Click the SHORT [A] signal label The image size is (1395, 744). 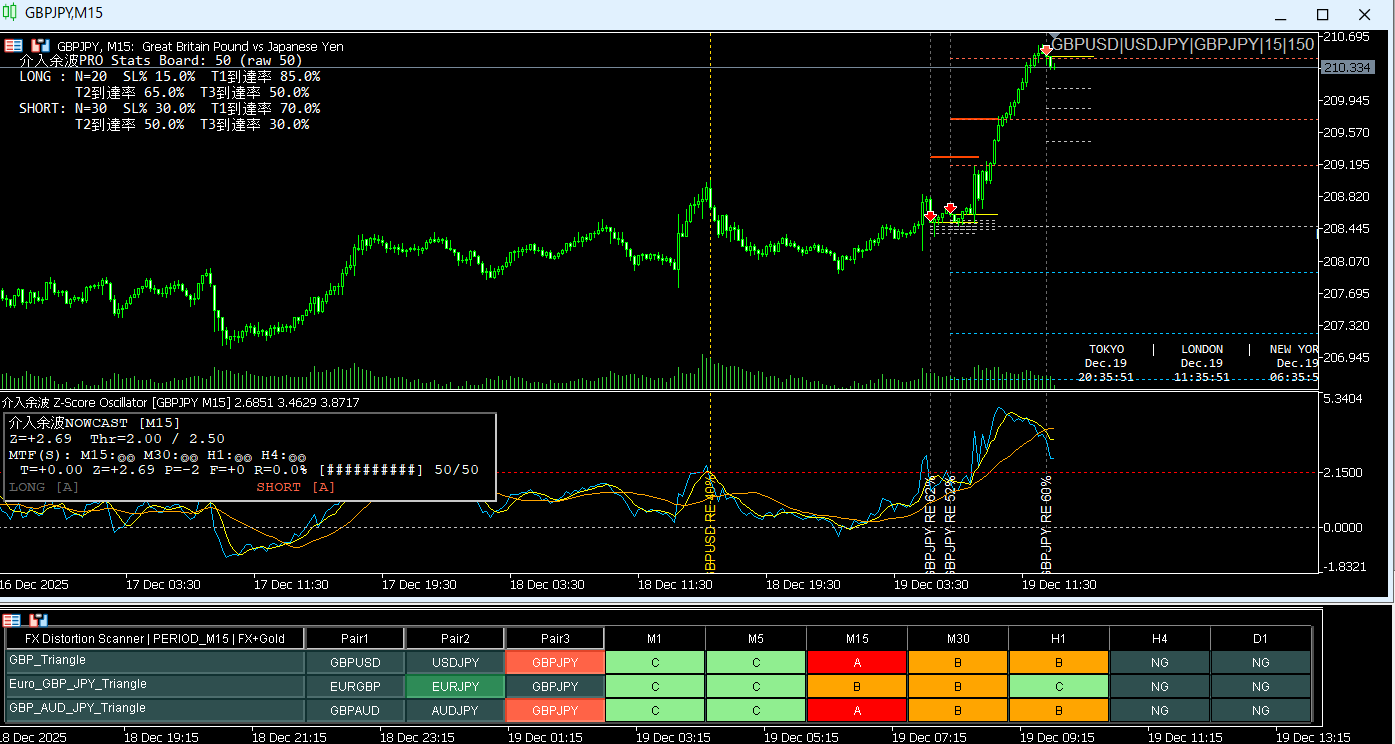[295, 487]
